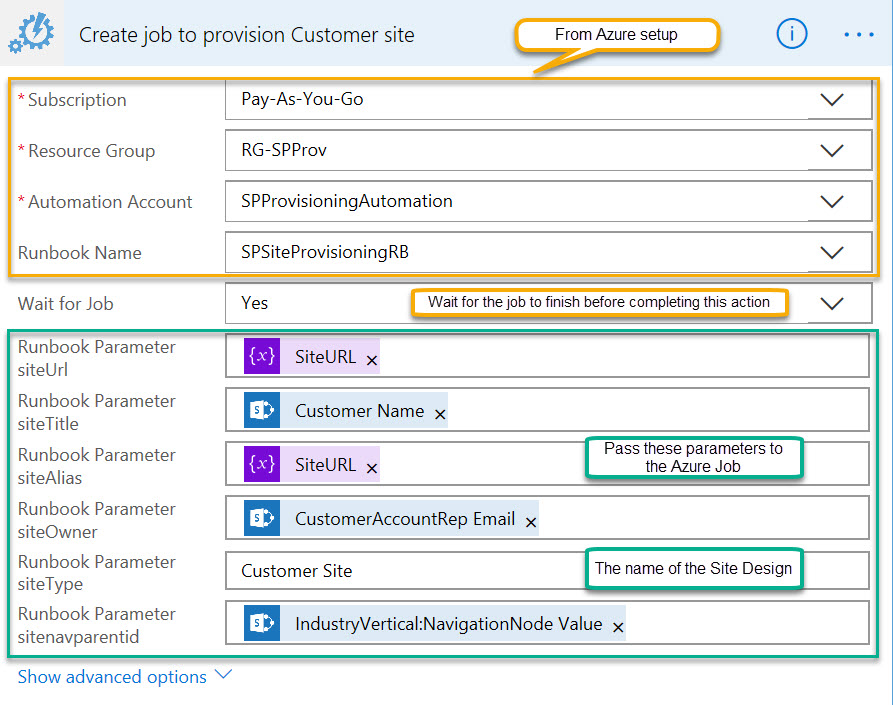Open the Automation Account dropdown
893x705 pixels.
(832, 201)
